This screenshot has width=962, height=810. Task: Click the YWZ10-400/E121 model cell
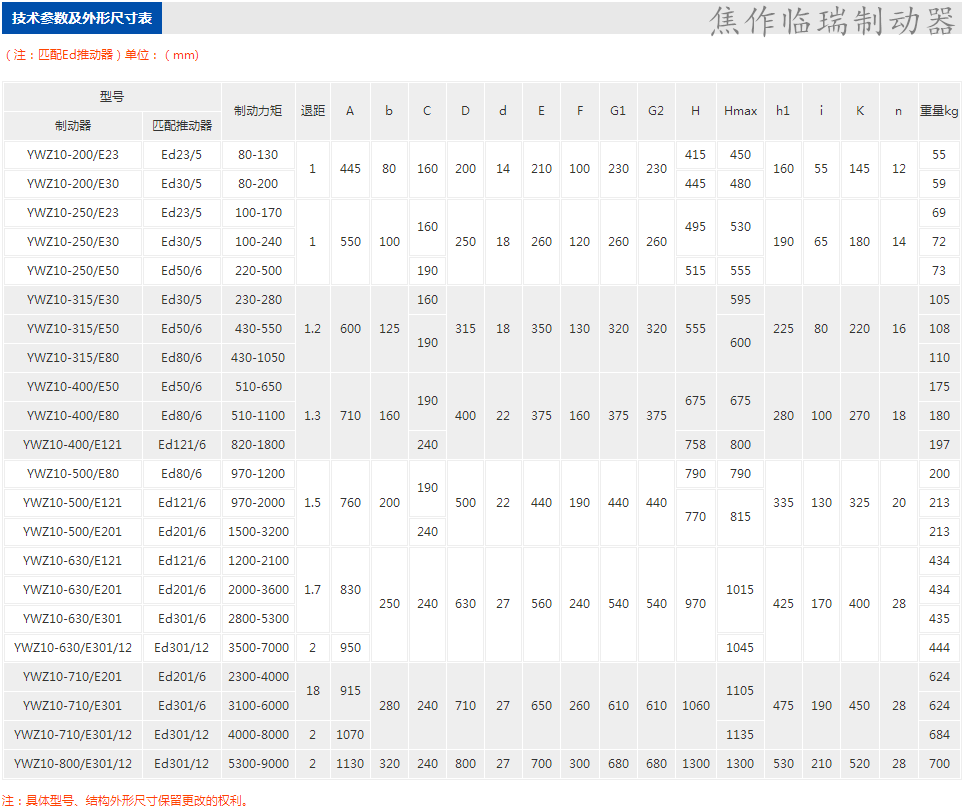pyautogui.click(x=71, y=445)
